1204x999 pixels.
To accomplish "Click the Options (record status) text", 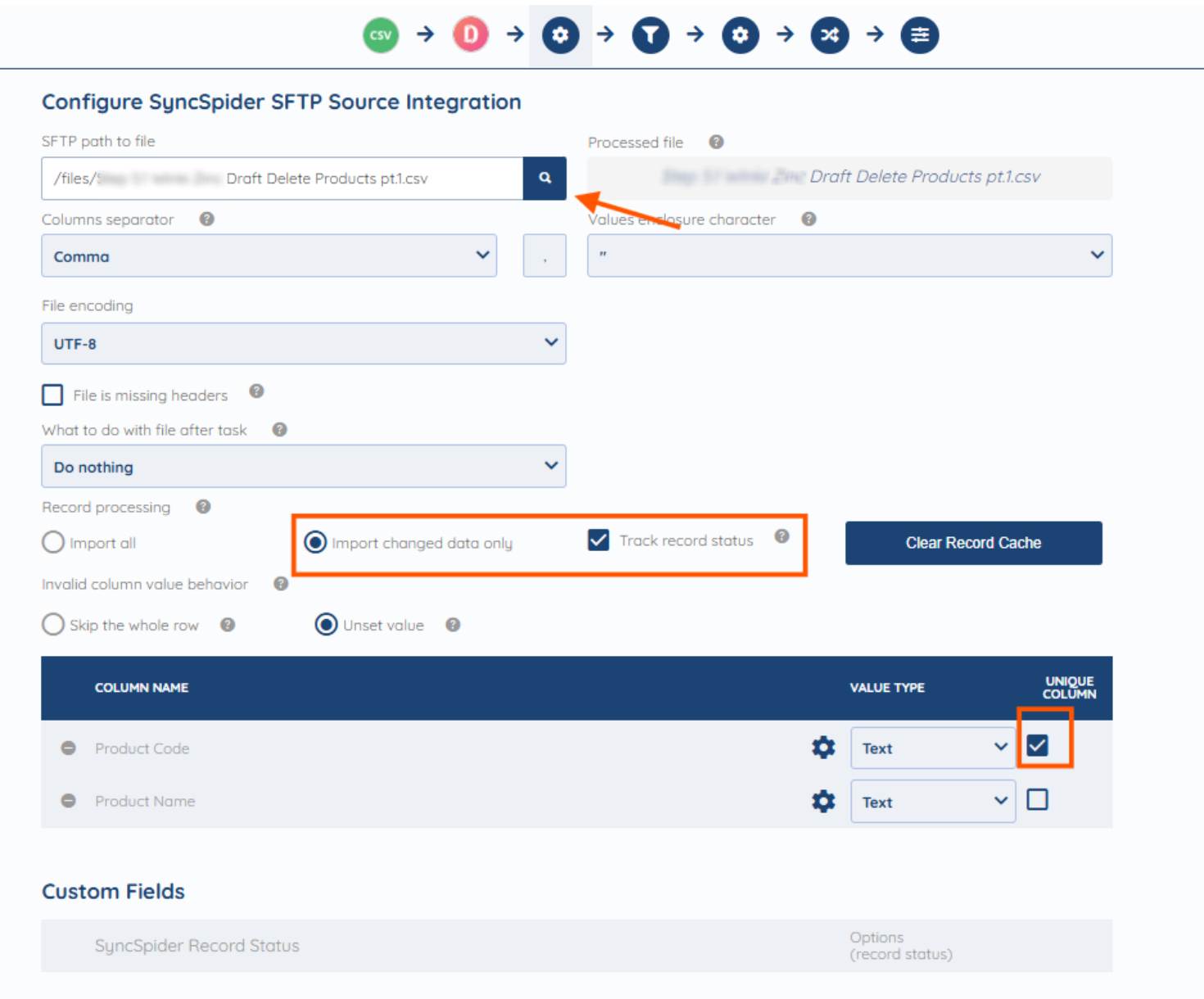I will point(901,946).
